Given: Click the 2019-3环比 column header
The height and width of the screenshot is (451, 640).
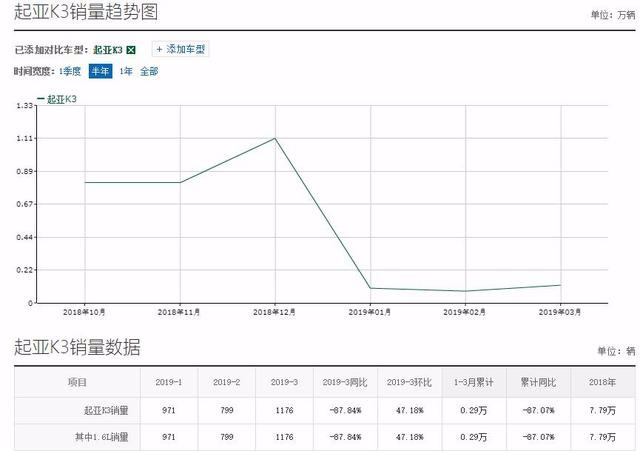Looking at the screenshot, I should [409, 382].
